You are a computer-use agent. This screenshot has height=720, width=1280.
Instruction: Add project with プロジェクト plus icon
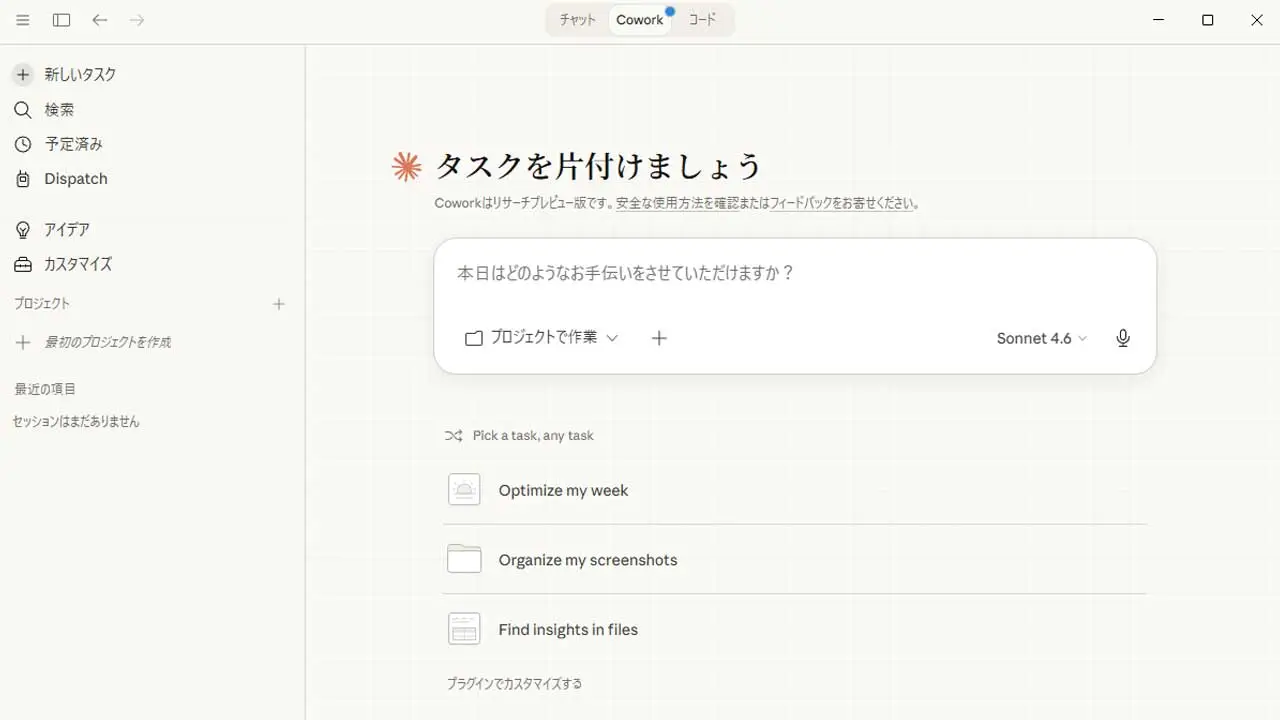point(279,304)
